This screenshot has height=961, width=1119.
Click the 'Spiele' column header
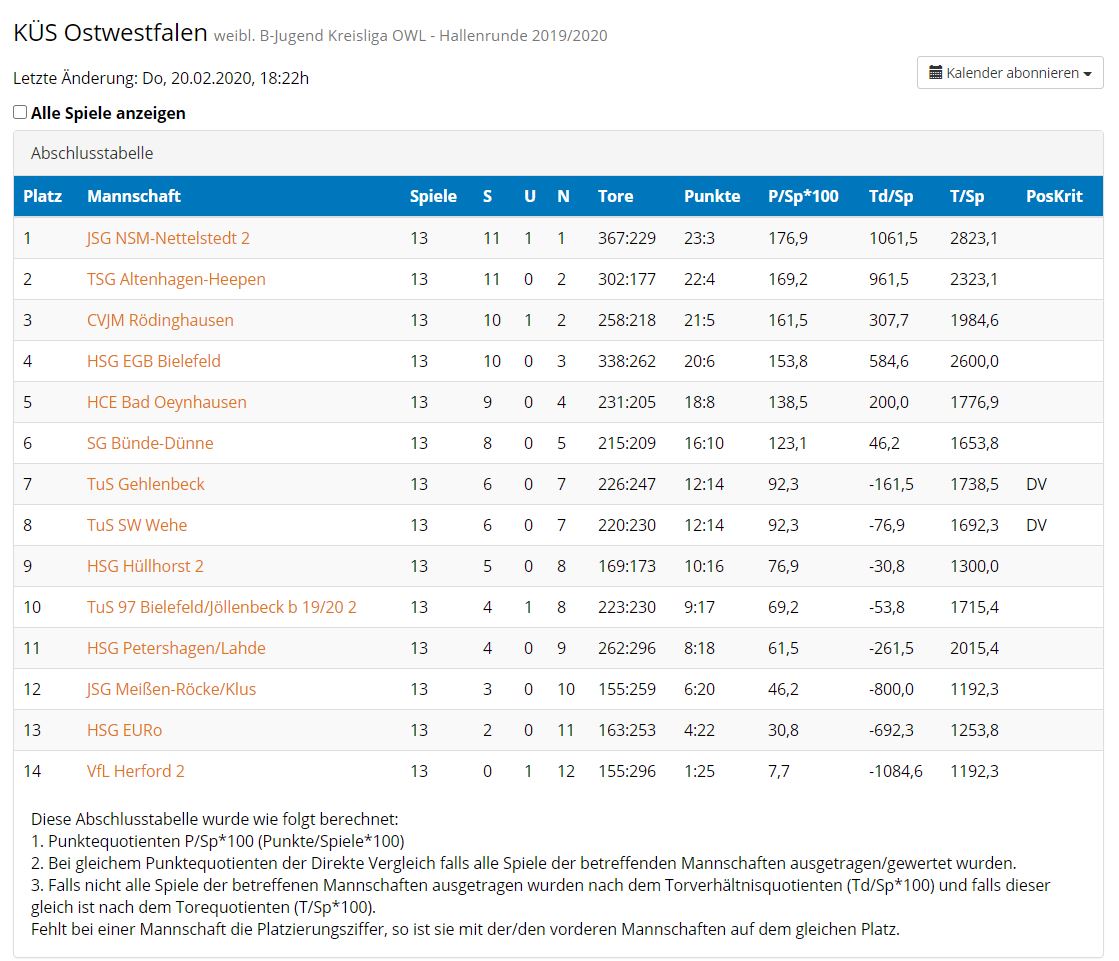(433, 196)
